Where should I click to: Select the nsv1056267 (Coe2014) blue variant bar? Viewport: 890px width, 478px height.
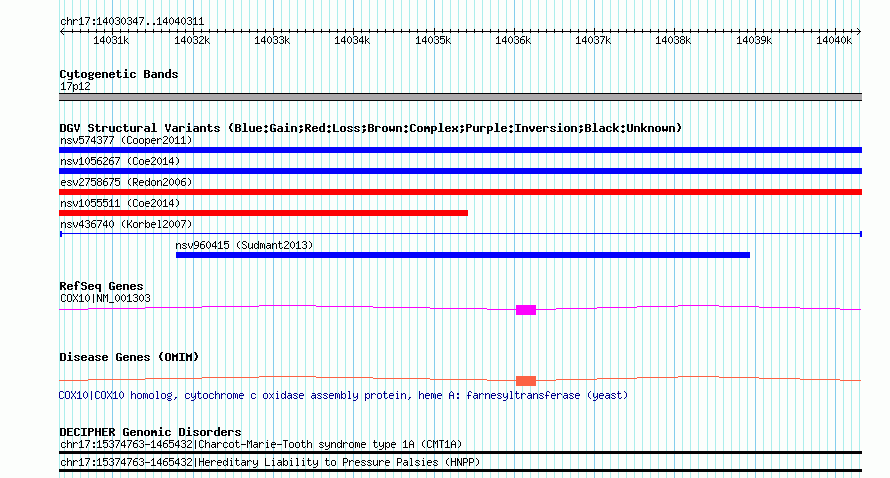(460, 171)
